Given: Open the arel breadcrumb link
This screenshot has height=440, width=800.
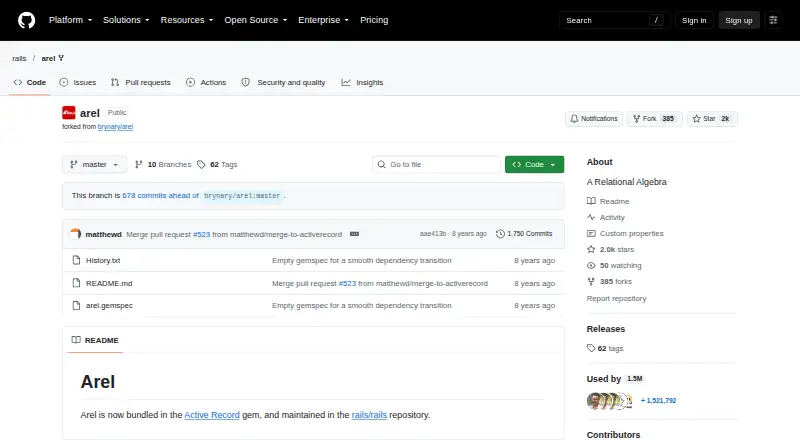Looking at the screenshot, I should (48, 58).
